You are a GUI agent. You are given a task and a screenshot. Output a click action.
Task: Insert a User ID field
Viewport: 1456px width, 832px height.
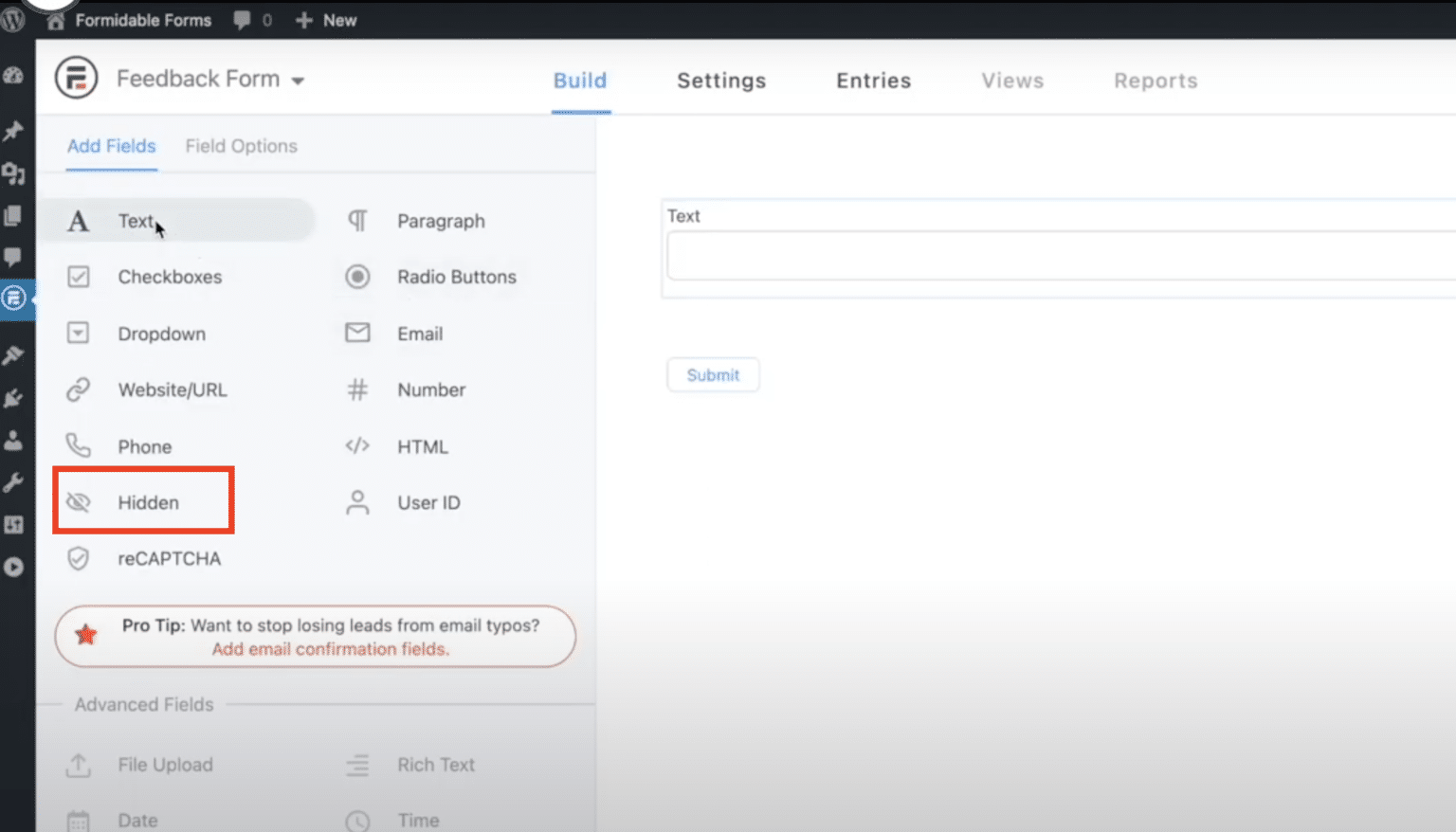pos(428,502)
